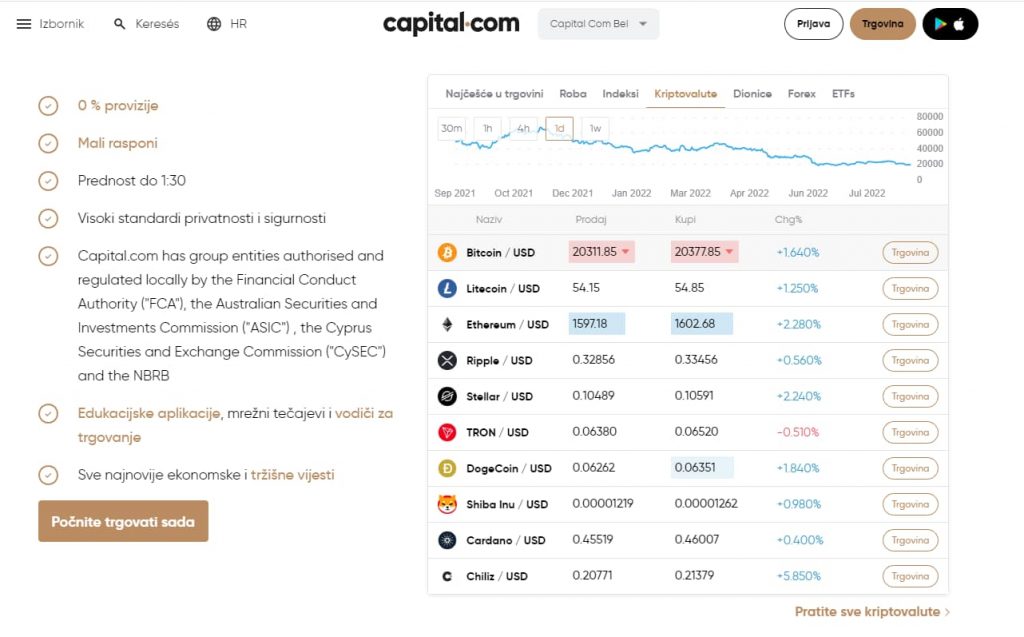Open the Google Play and Apple app button
This screenshot has height=637, width=1024.
point(949,24)
